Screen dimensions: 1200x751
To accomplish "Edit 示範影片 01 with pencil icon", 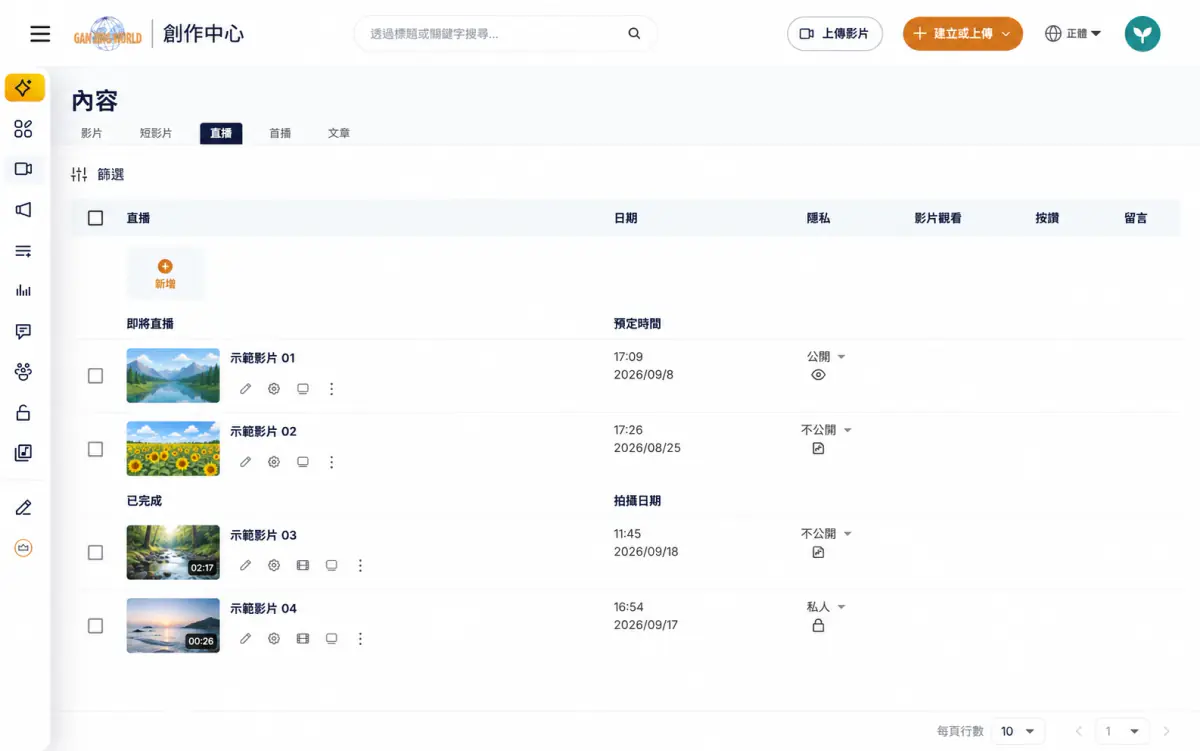I will pos(245,389).
